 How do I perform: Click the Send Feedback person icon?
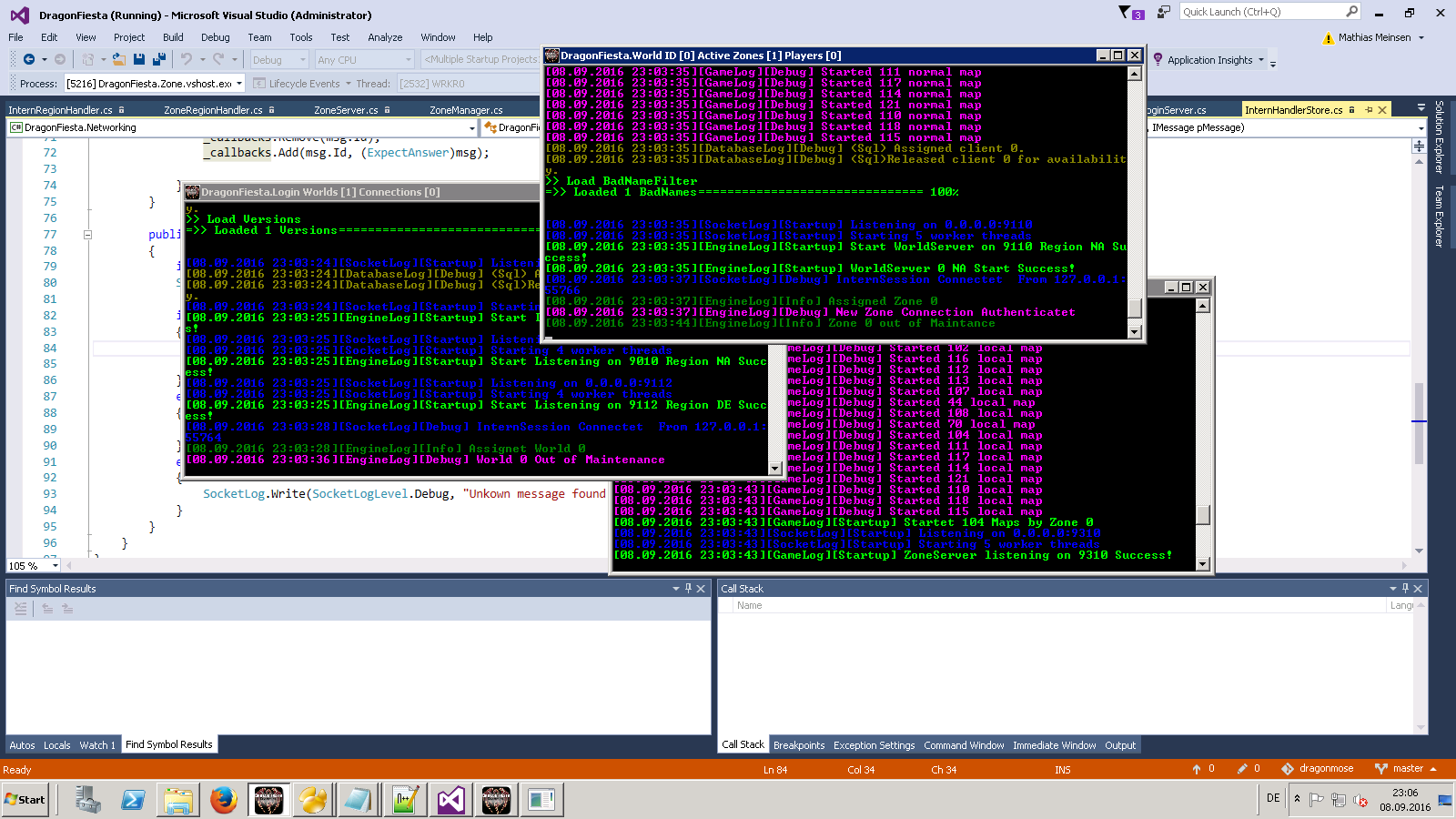[x=1163, y=12]
